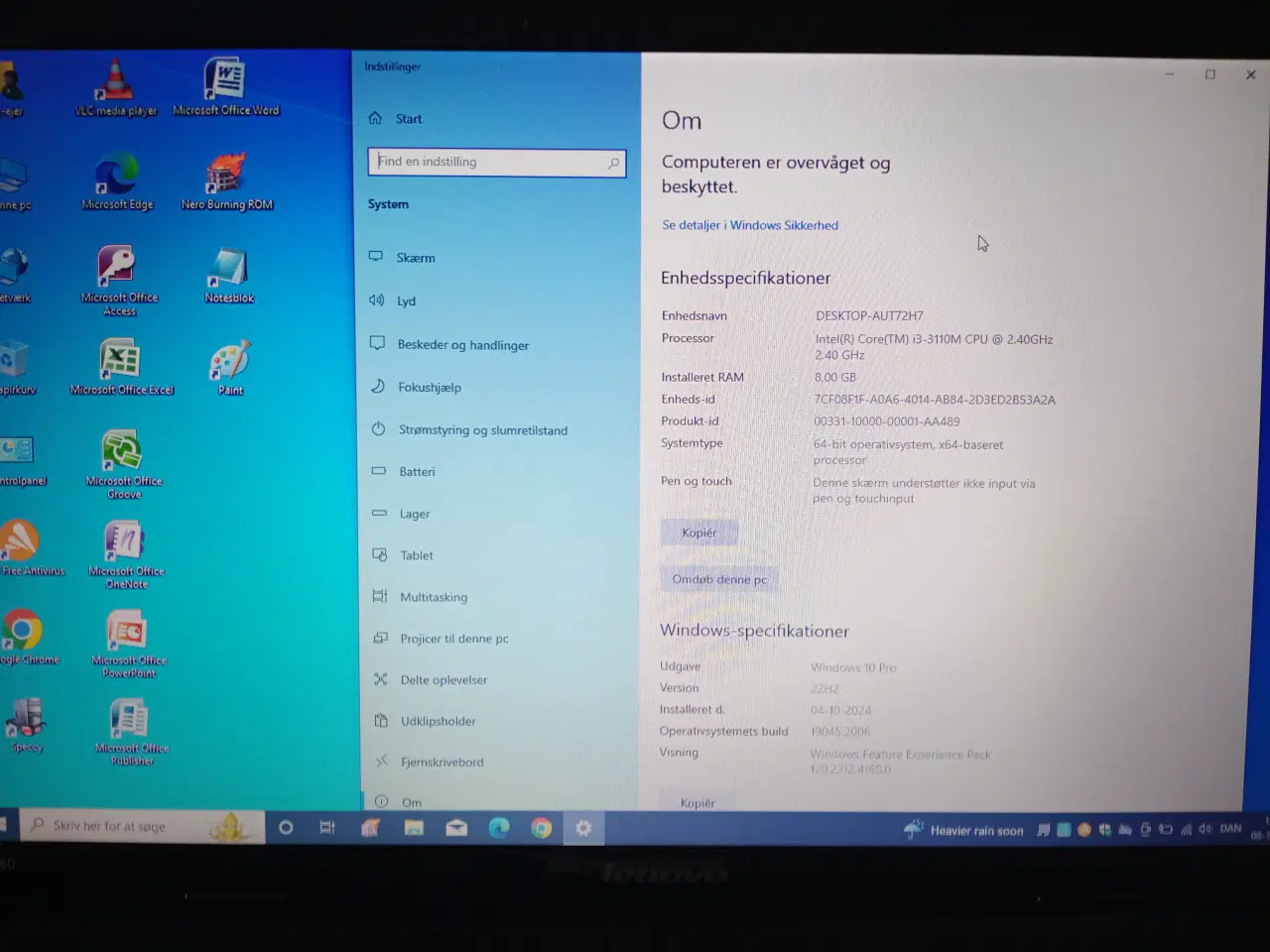Launch Microsoft Edge from desktop

pyautogui.click(x=117, y=181)
